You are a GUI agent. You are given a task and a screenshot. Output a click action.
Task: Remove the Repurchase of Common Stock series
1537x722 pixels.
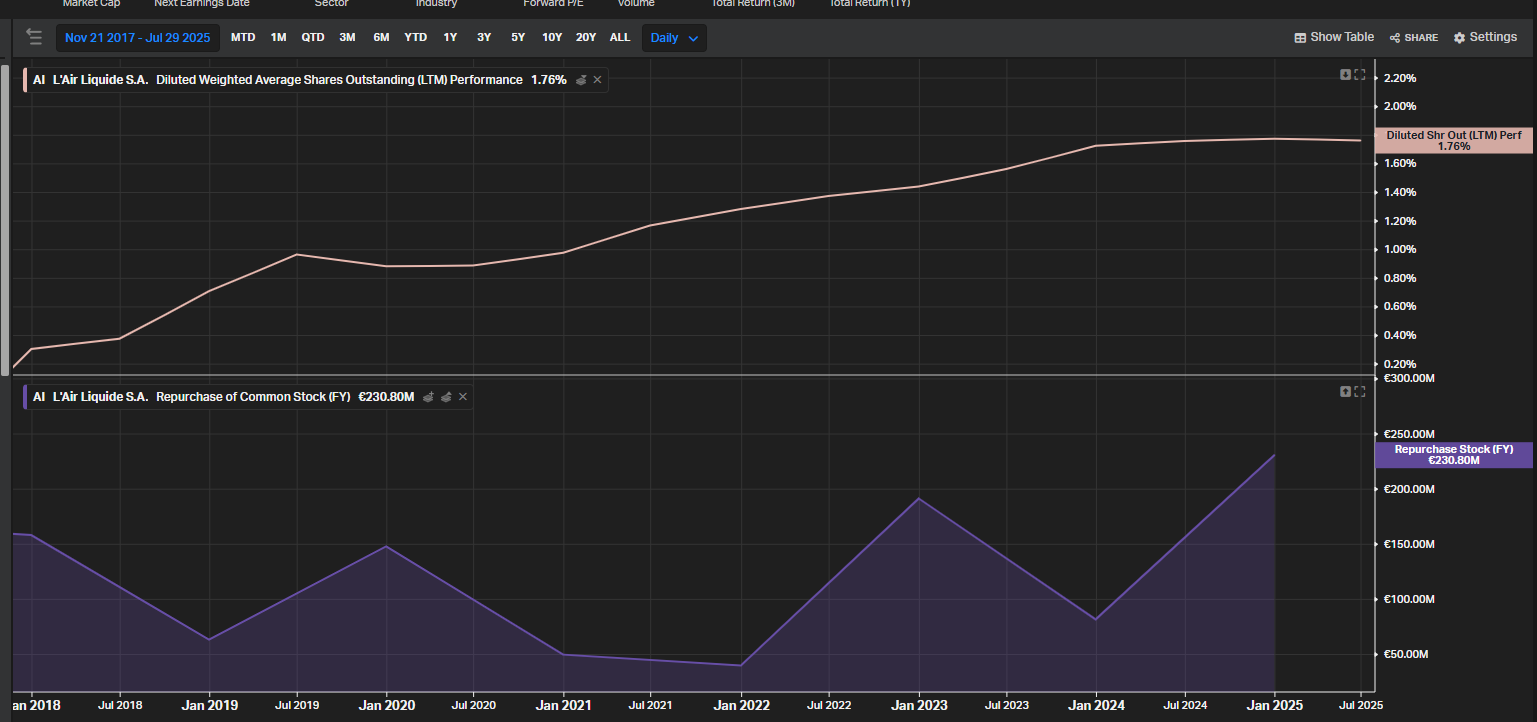click(463, 397)
